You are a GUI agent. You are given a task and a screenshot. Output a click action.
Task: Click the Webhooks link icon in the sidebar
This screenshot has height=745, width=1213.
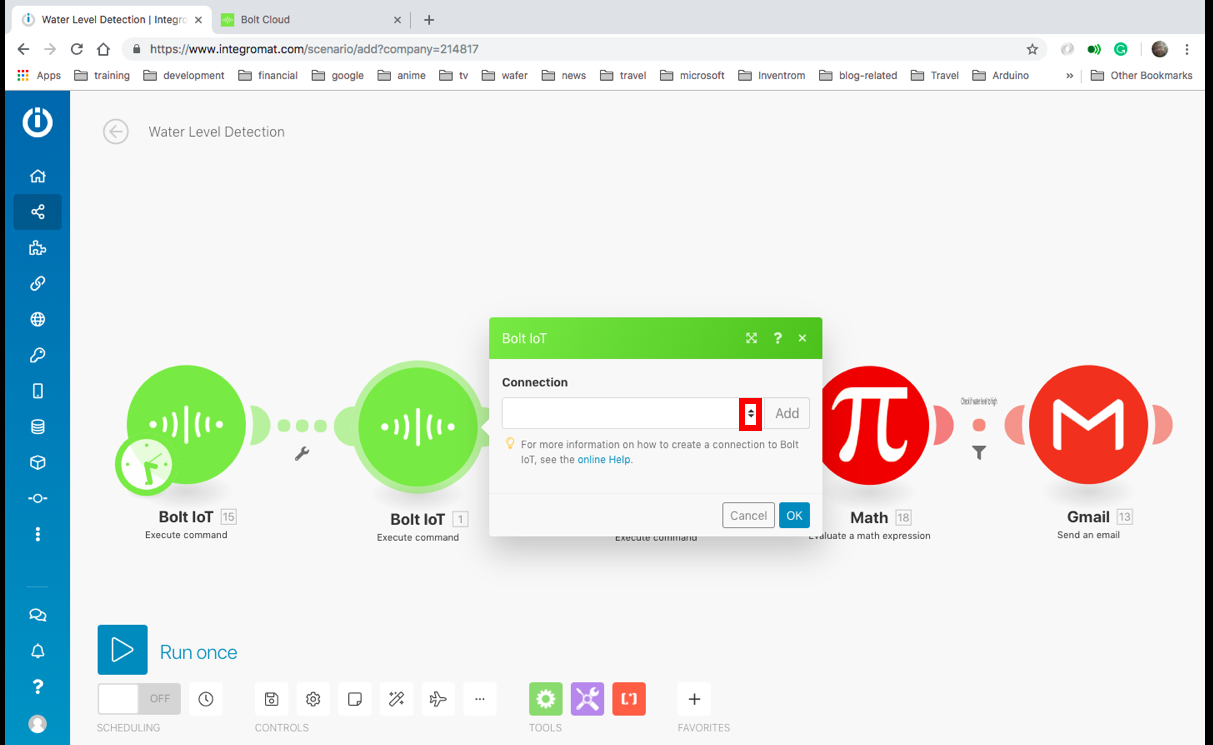coord(37,283)
